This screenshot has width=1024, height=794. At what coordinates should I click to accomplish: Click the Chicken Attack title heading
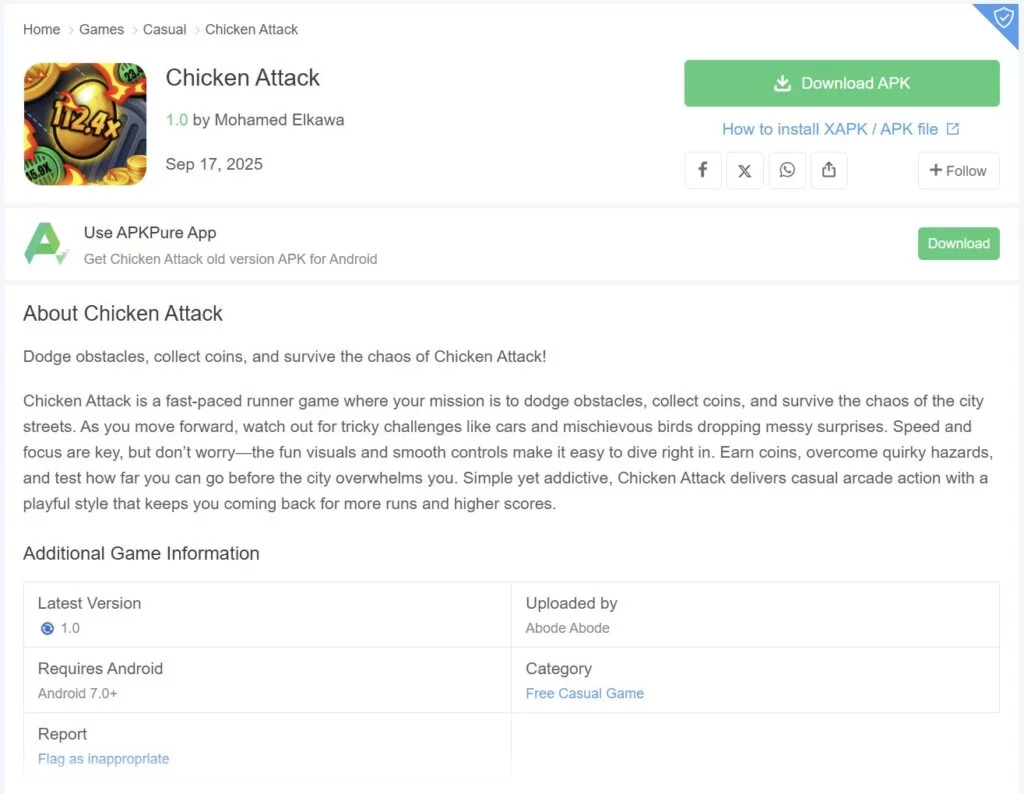243,78
